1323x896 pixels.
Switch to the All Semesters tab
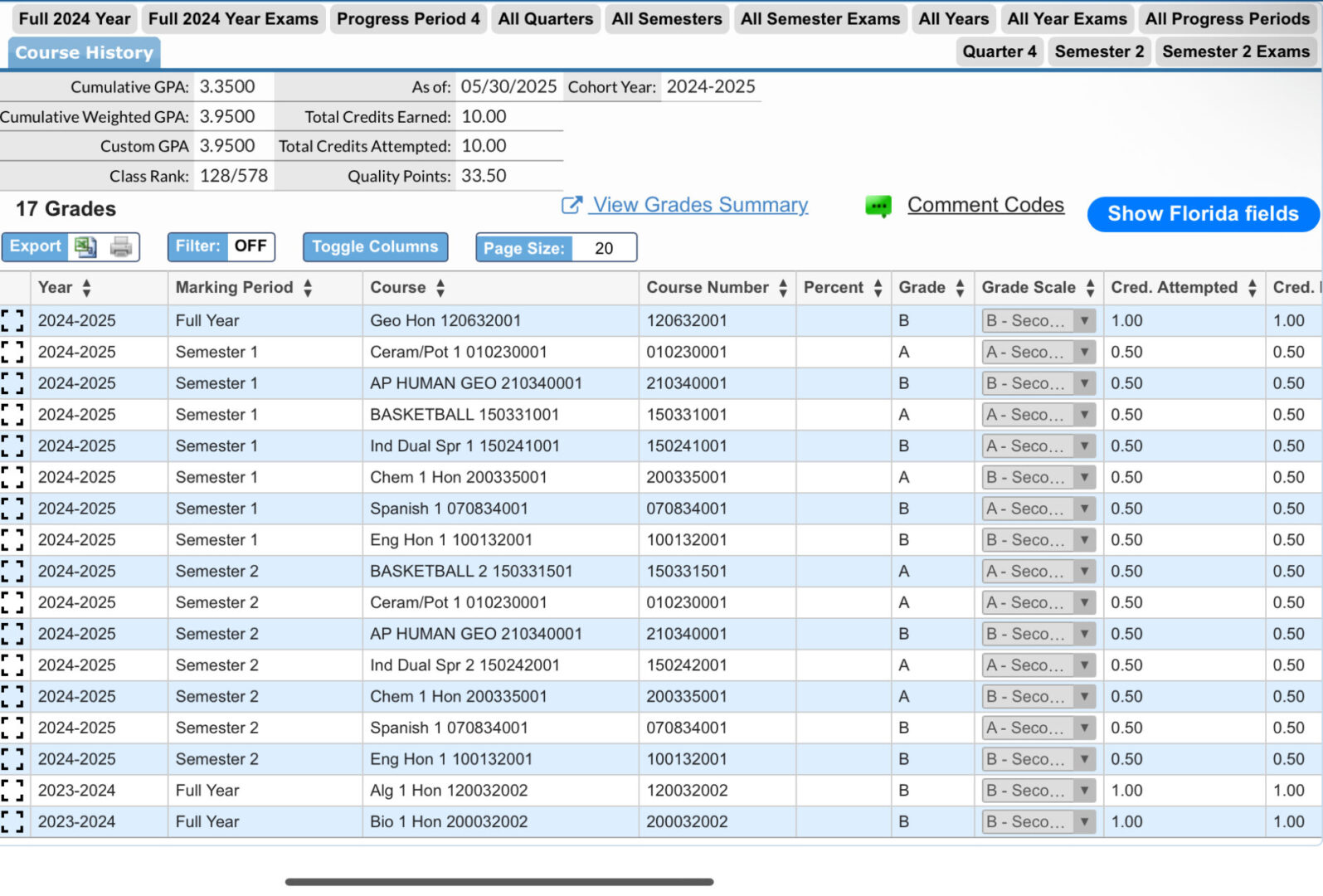tap(666, 18)
